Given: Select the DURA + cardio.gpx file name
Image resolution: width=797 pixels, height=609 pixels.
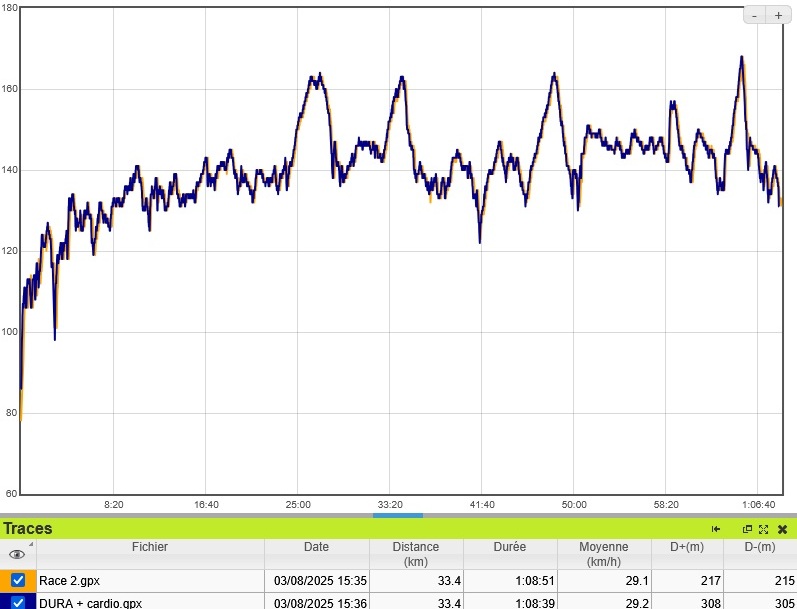Looking at the screenshot, I should tap(90, 603).
